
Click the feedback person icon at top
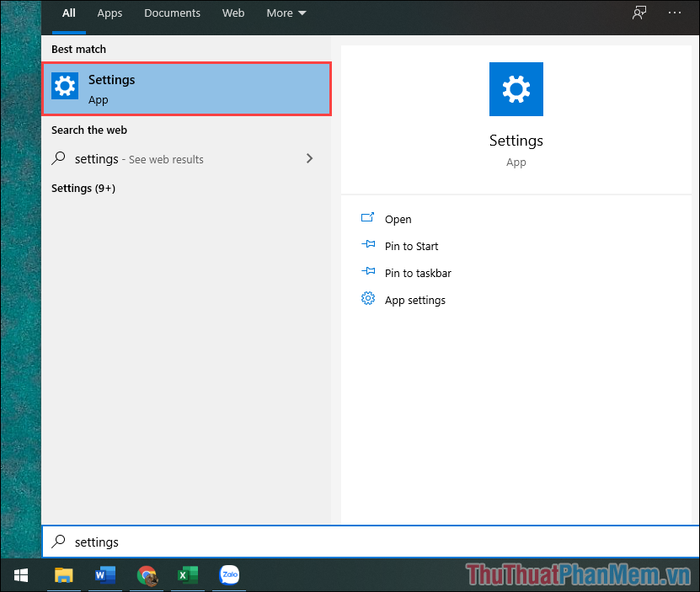639,13
